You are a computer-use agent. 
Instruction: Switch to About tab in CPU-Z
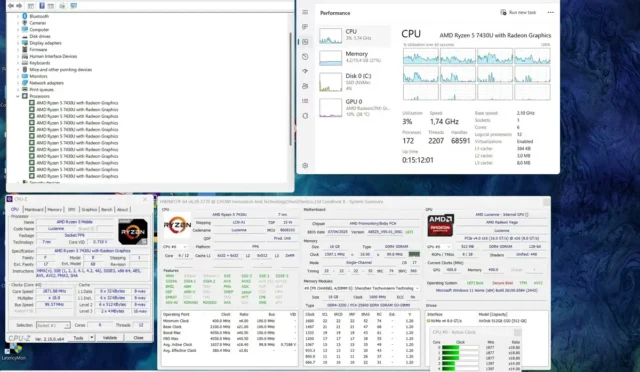122,209
